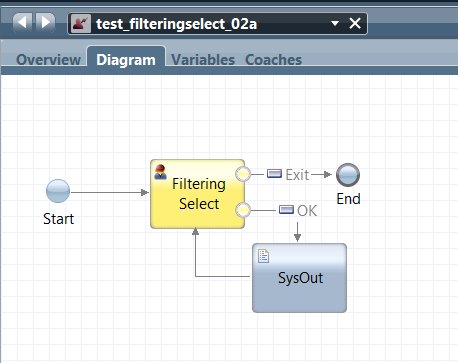
Task: Select the OK flow label
Action: [x=307, y=211]
